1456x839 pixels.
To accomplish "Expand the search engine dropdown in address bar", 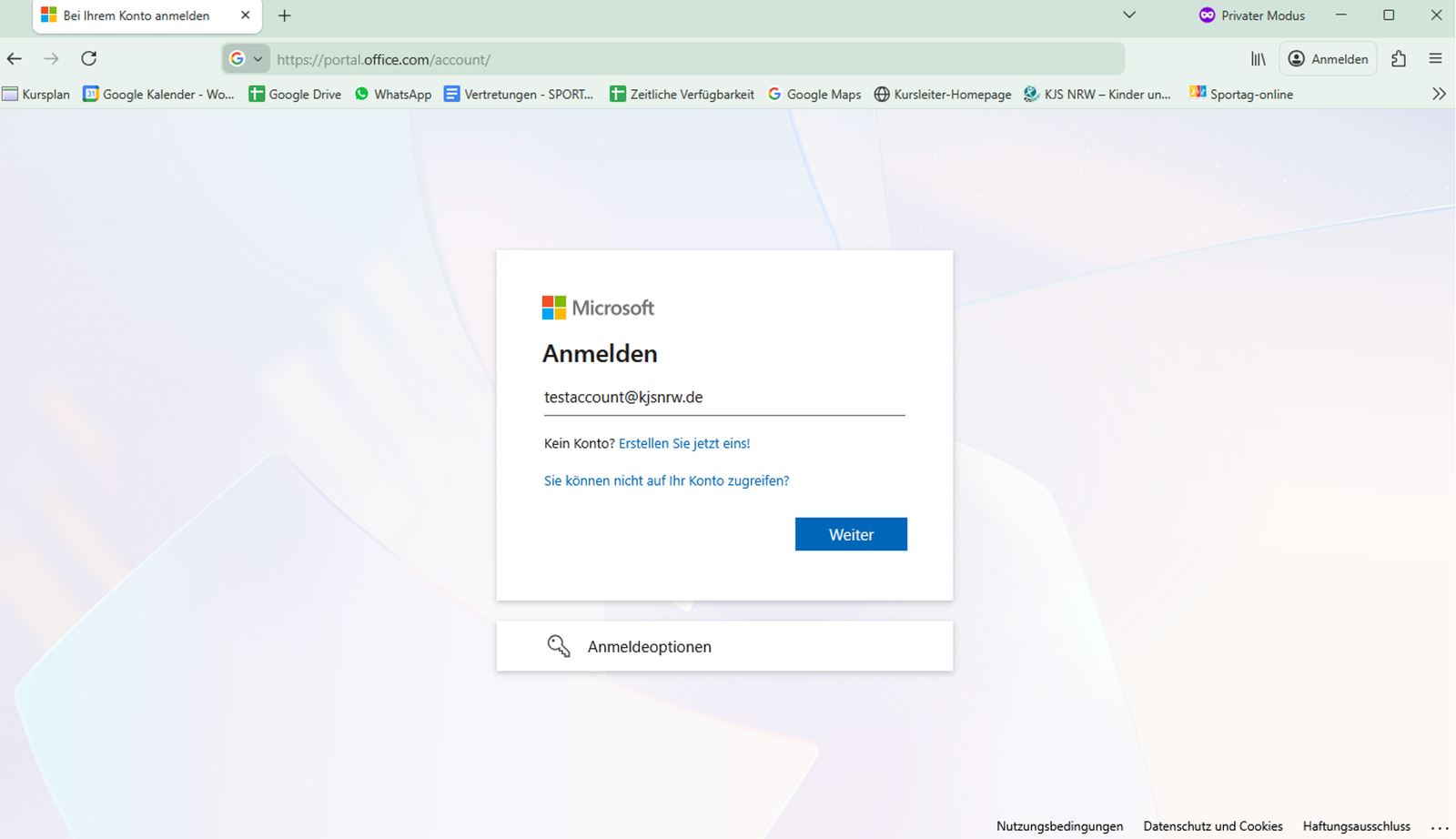I will (247, 59).
